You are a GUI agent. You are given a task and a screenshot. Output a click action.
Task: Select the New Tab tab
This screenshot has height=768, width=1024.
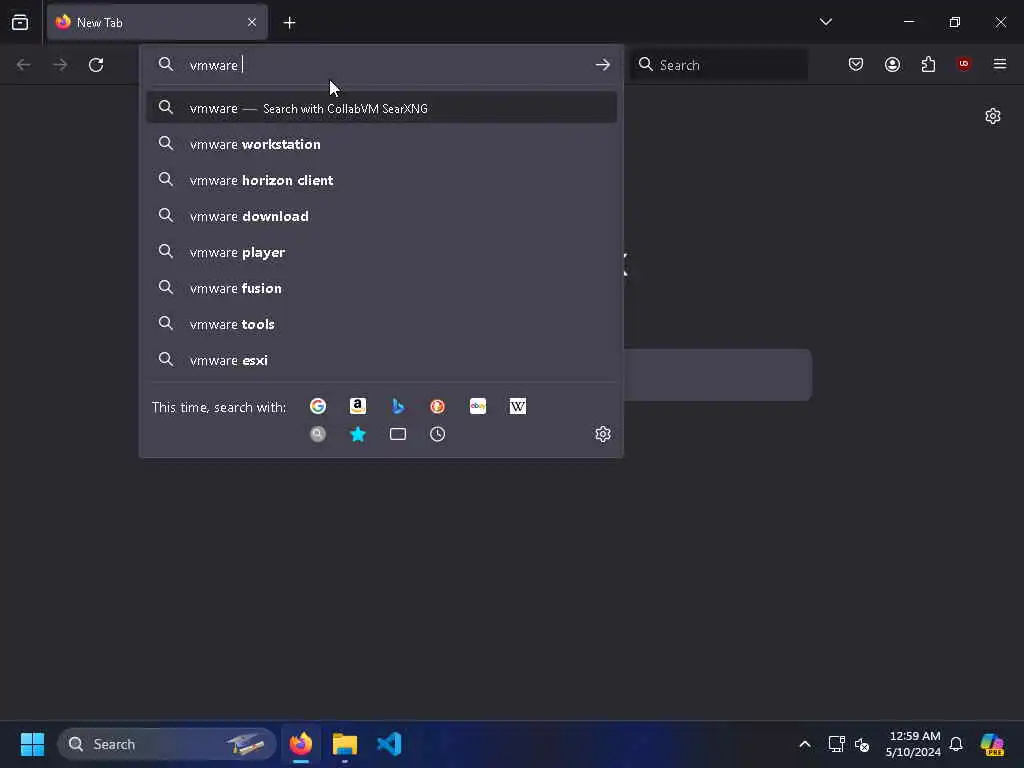point(157,22)
